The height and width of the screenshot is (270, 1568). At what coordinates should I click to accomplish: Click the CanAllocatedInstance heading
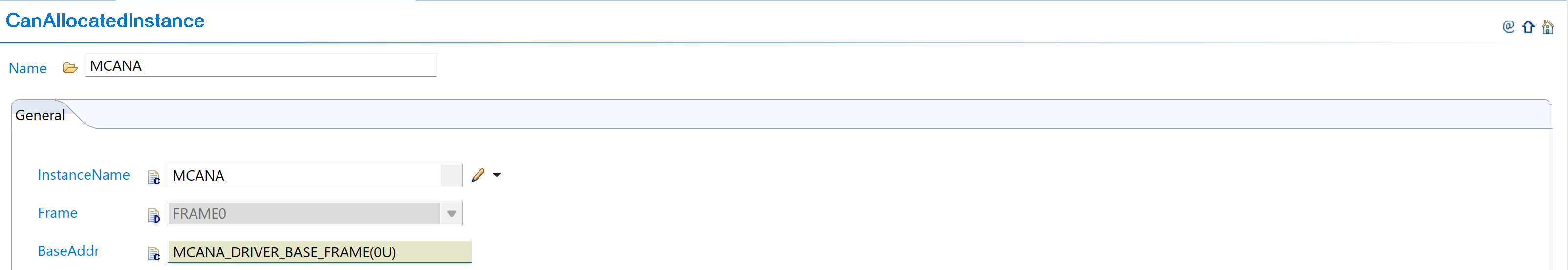[x=105, y=21]
